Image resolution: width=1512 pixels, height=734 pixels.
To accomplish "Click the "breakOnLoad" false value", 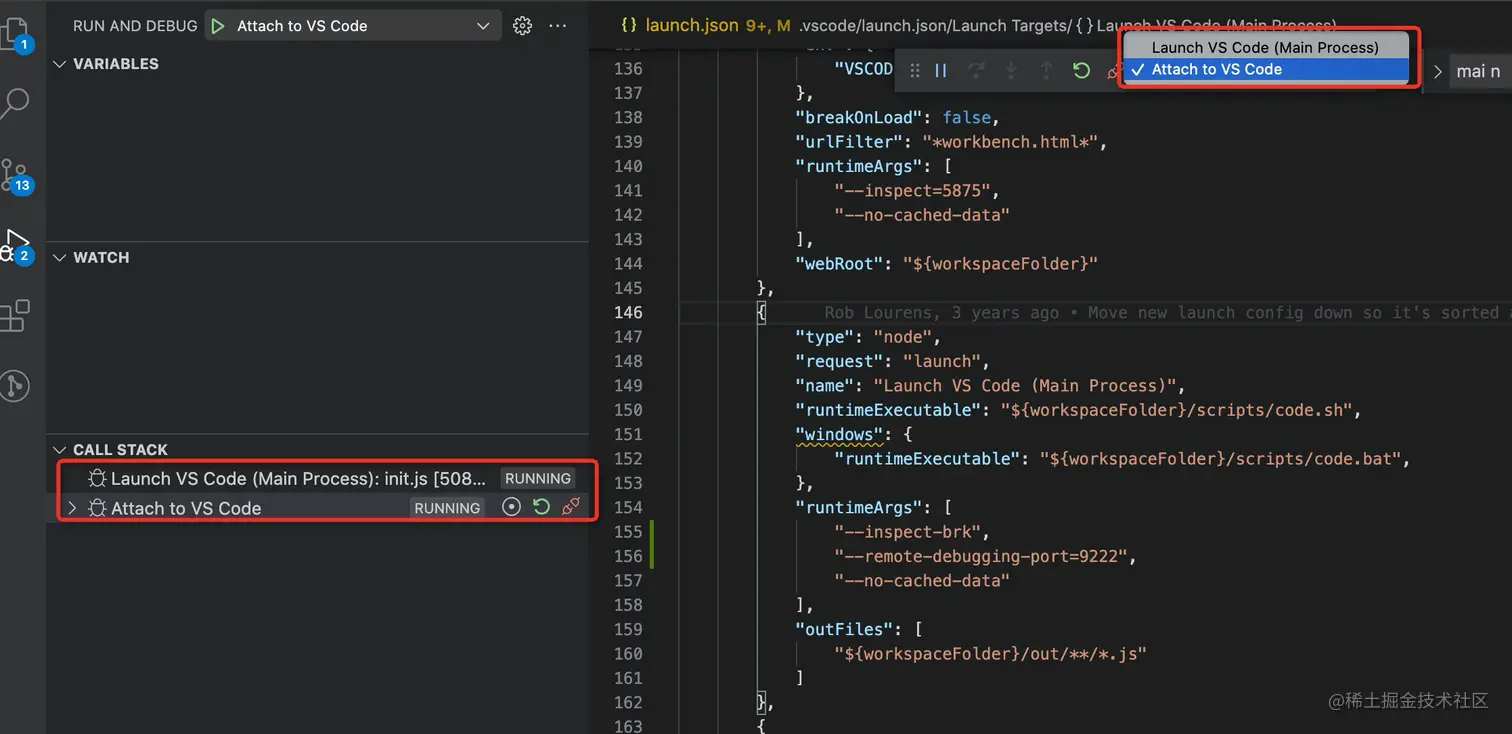I will [x=967, y=117].
